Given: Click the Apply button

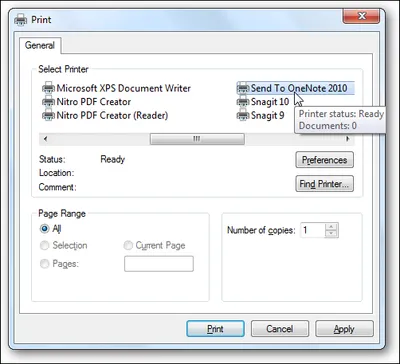Looking at the screenshot, I should (344, 329).
